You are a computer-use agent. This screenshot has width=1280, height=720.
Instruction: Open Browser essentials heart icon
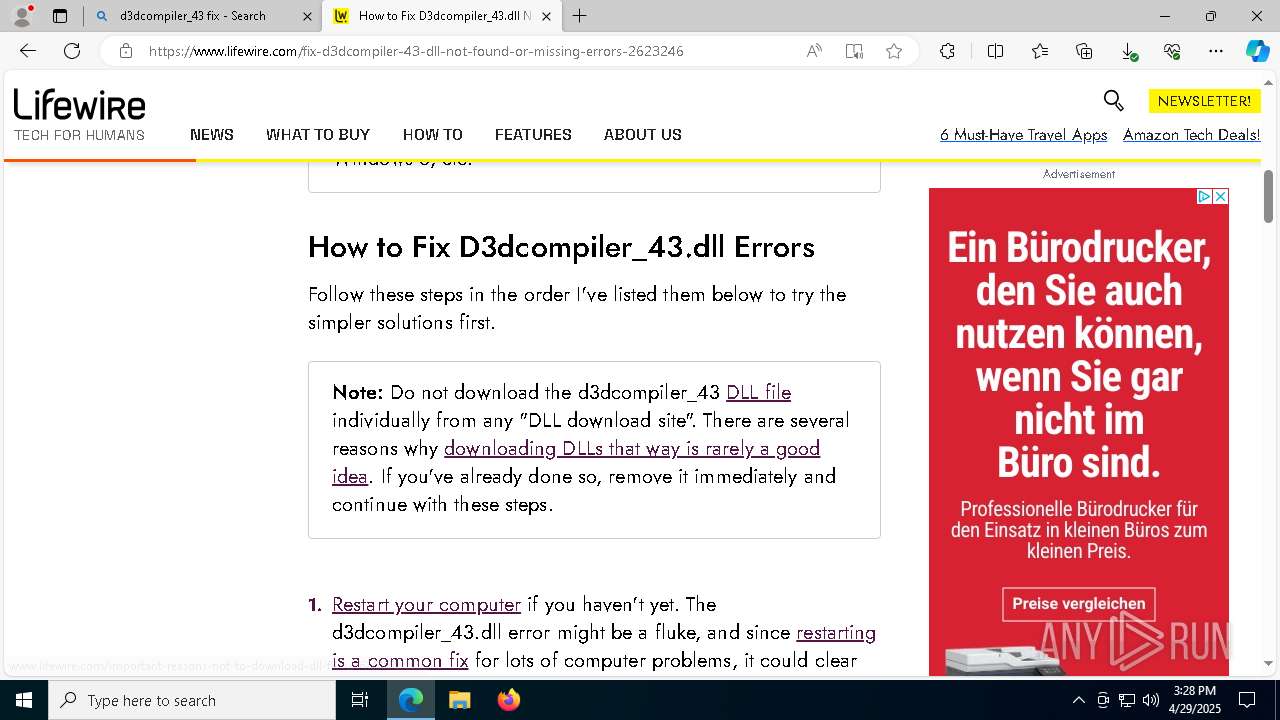pyautogui.click(x=1172, y=51)
